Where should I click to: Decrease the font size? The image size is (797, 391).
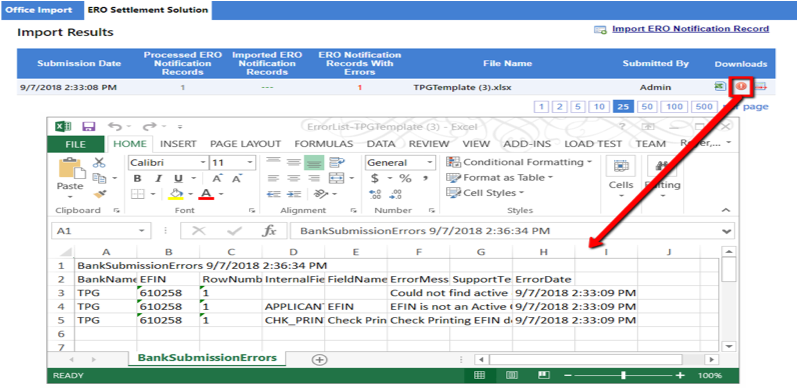(x=236, y=178)
